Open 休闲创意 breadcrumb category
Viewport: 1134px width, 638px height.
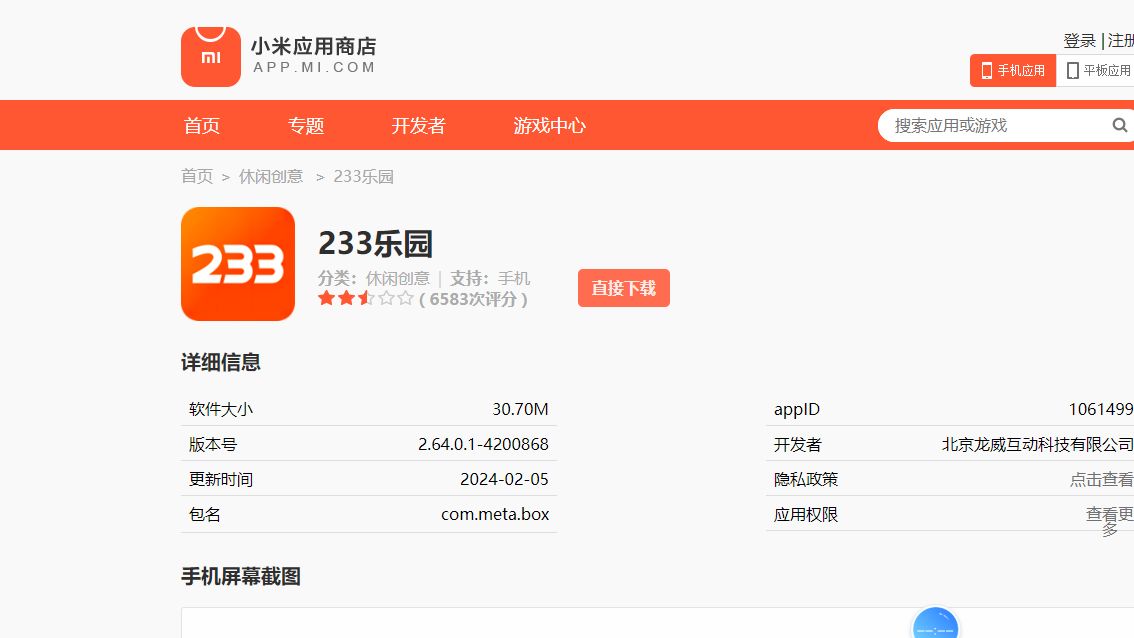tap(270, 176)
